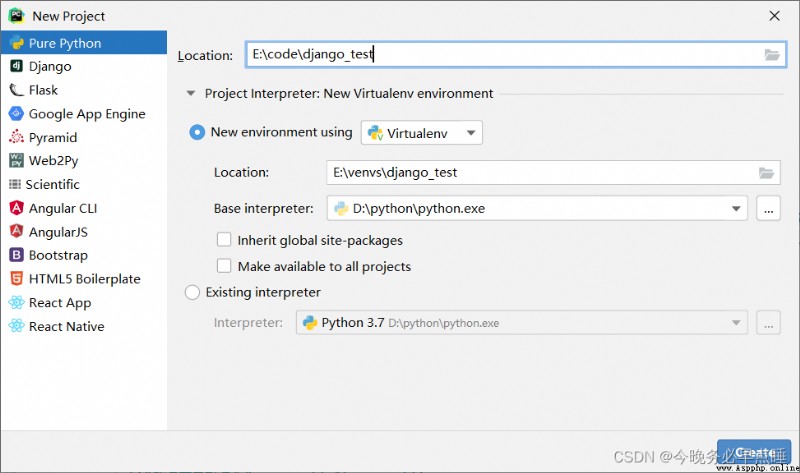
Task: Enable Inherit global site-packages checkbox
Action: [224, 240]
